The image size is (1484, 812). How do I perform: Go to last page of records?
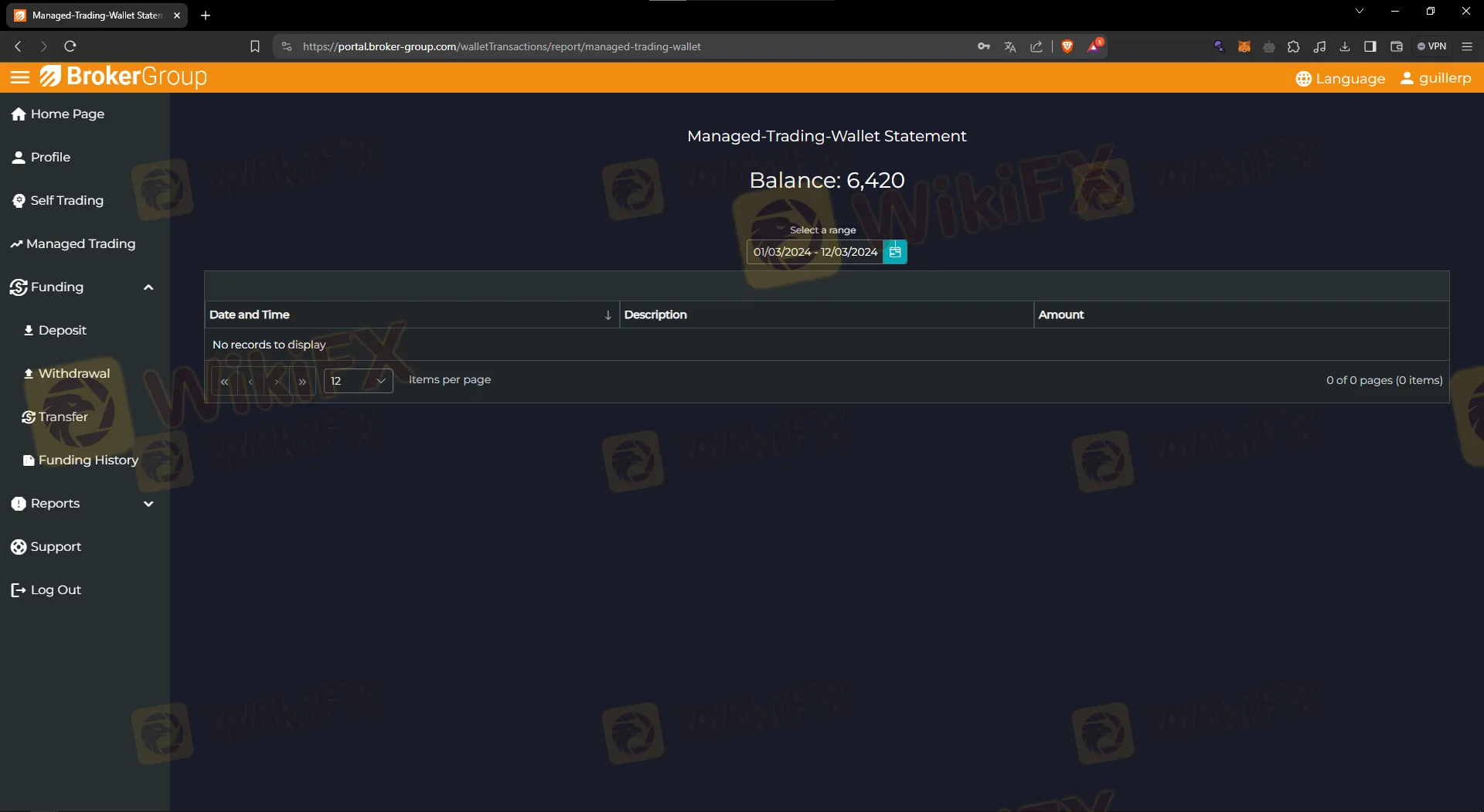point(303,381)
